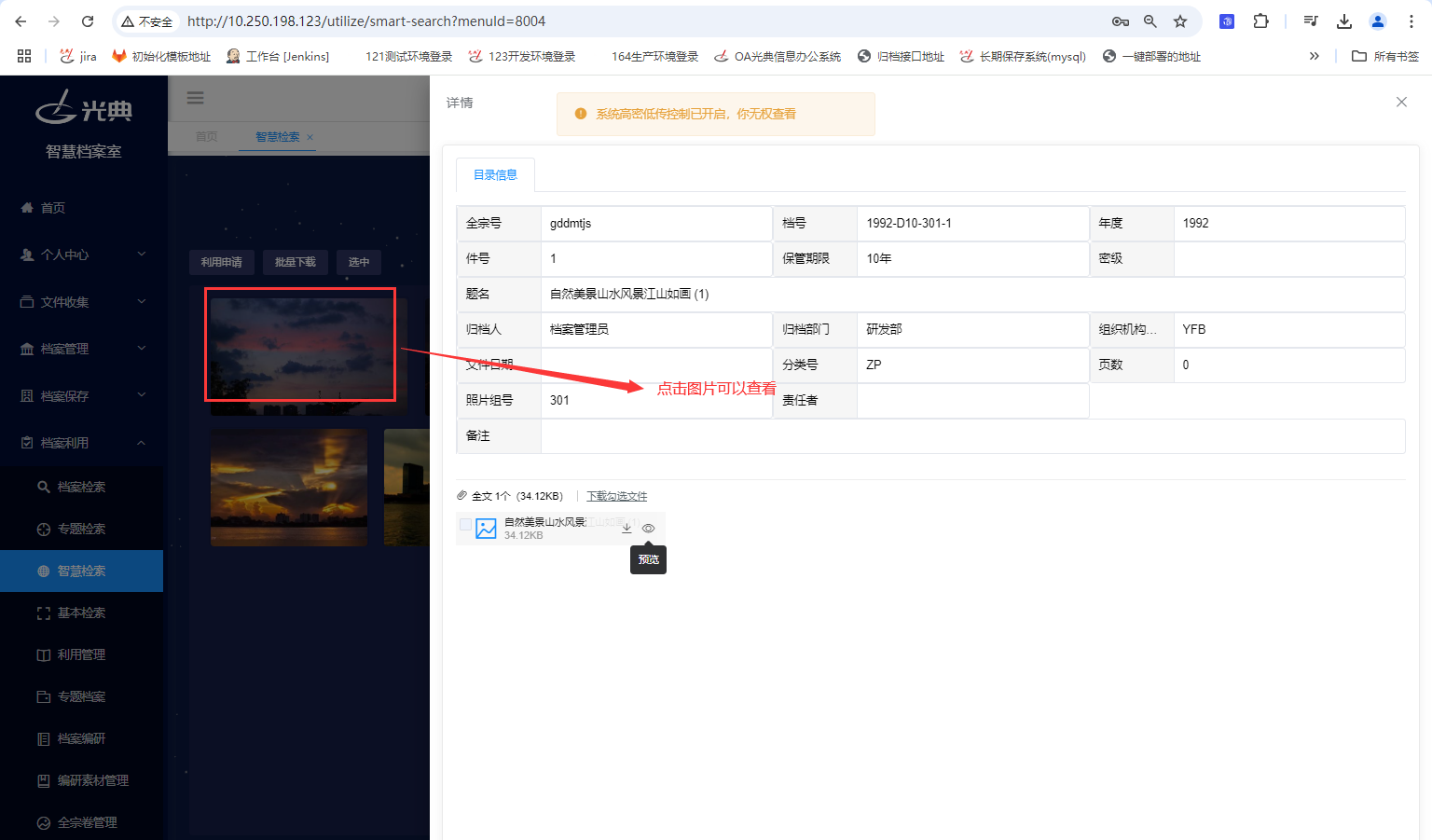Screen dimensions: 1432x840
Task: Click the browser back arrow
Action: pyautogui.click(x=21, y=21)
